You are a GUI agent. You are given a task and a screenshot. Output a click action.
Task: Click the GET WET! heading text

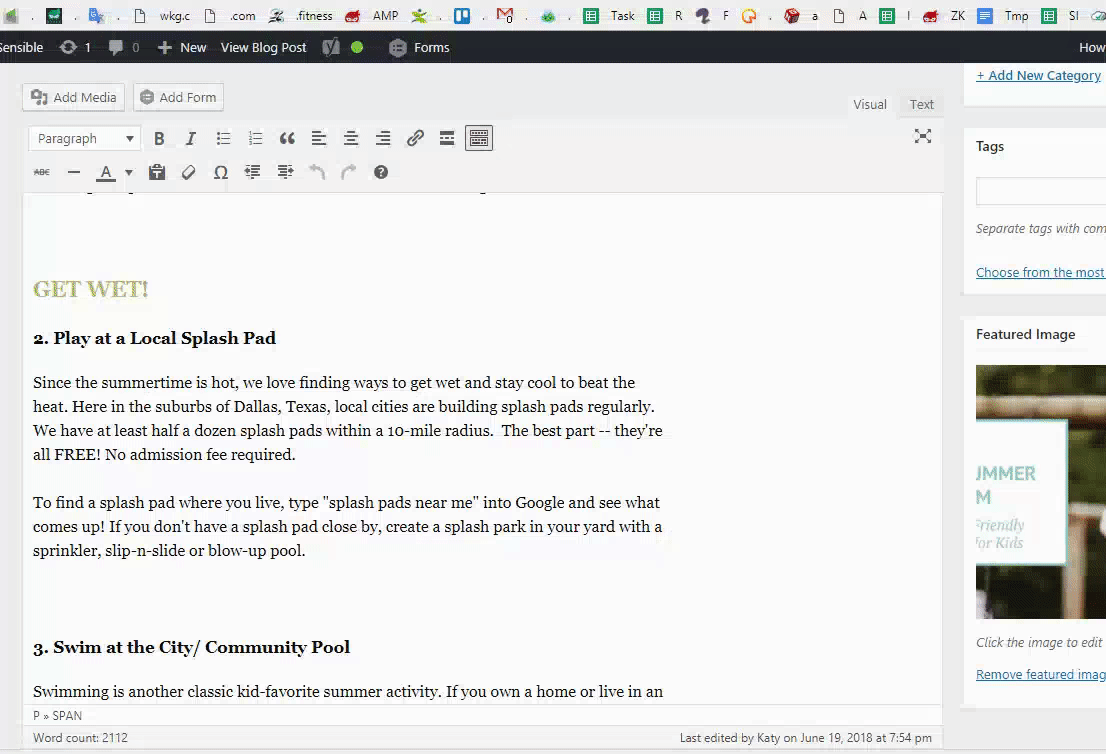[91, 289]
